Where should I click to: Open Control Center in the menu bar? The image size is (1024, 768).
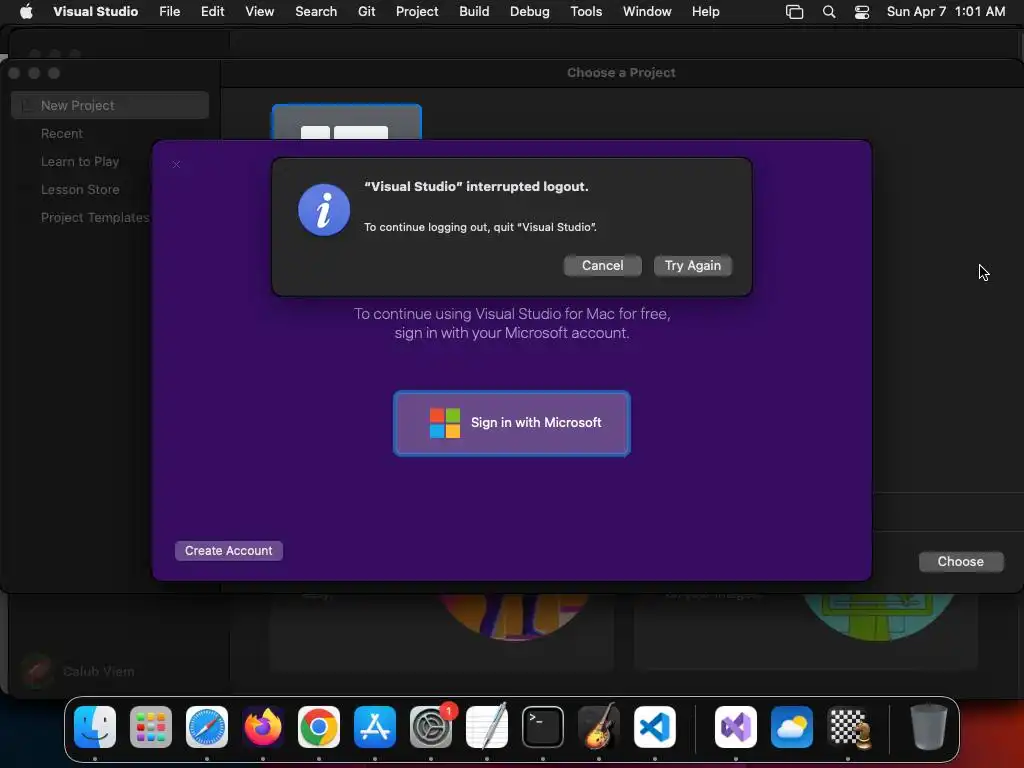862,11
